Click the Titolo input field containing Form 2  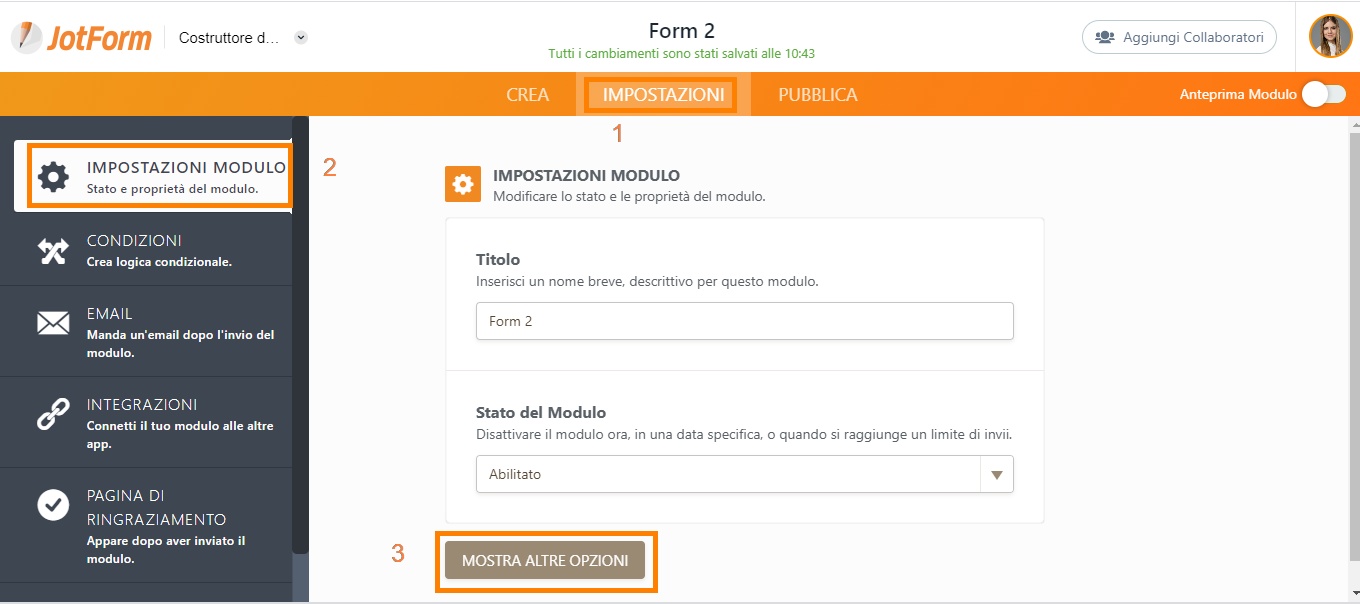pyautogui.click(x=745, y=321)
